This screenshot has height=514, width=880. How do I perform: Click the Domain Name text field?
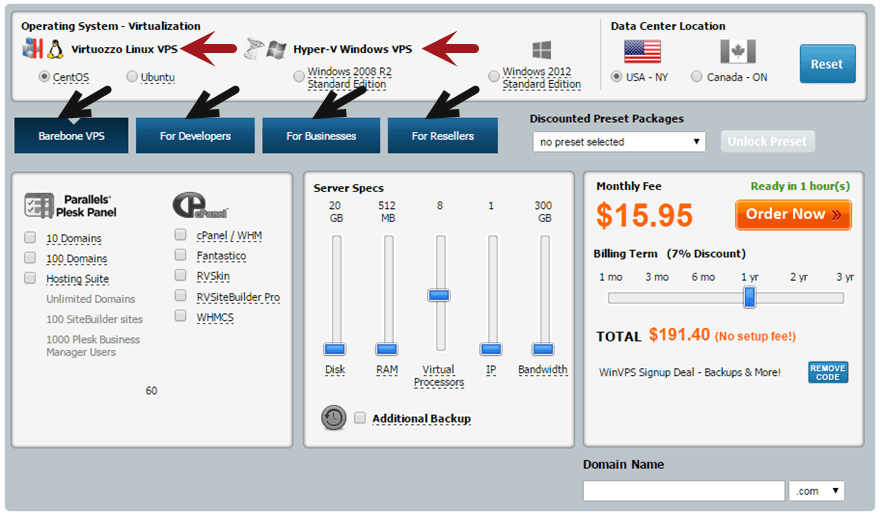(684, 491)
